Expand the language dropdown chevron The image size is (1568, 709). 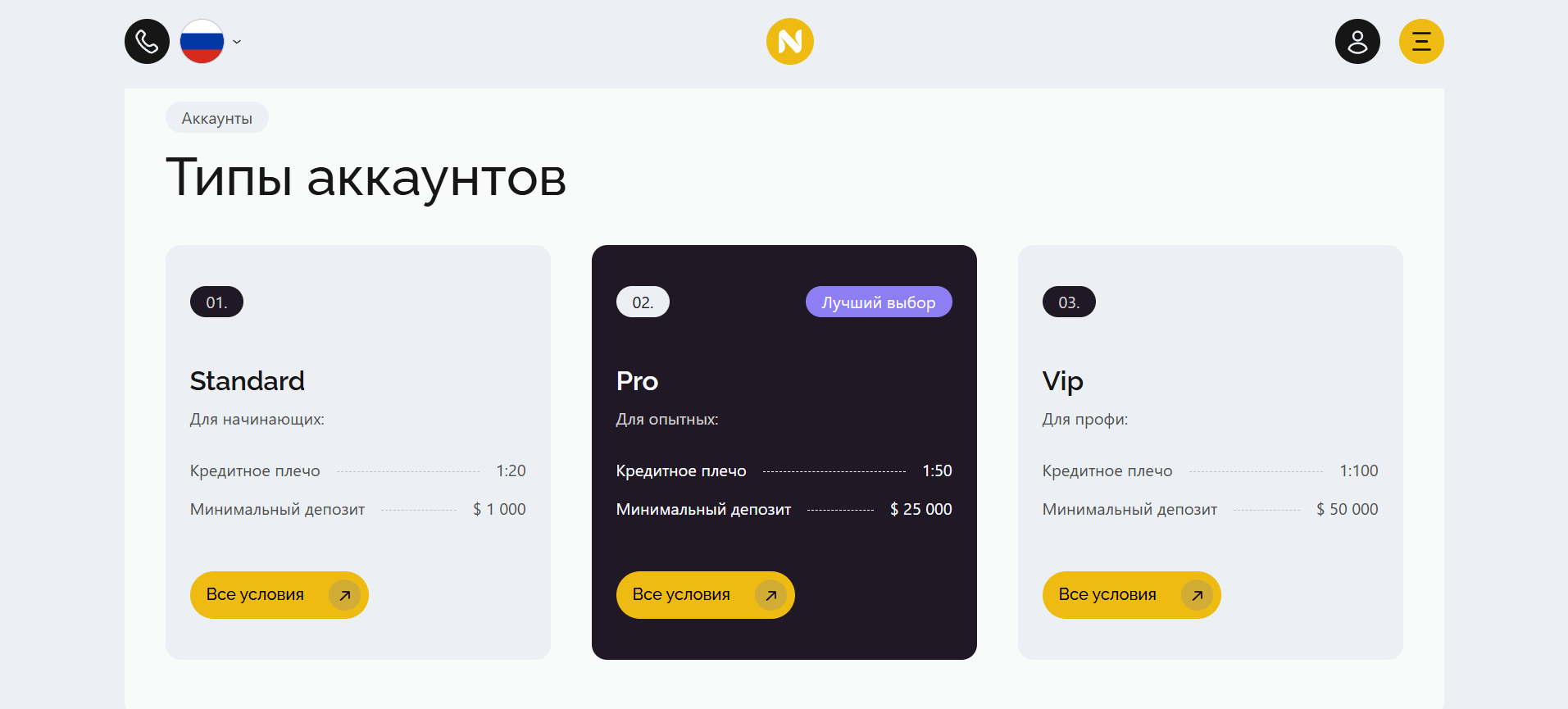point(237,42)
